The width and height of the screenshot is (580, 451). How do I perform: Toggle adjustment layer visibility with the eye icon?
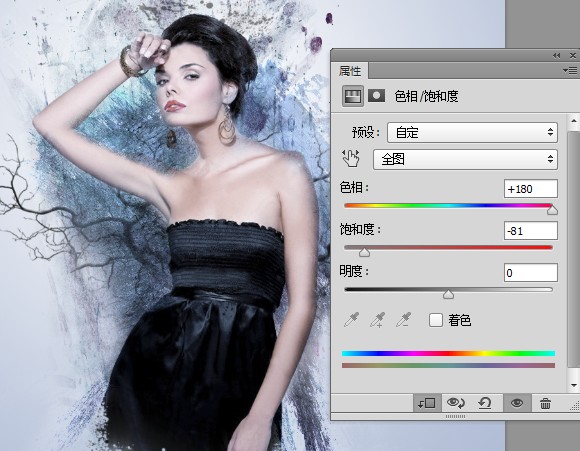pyautogui.click(x=517, y=403)
